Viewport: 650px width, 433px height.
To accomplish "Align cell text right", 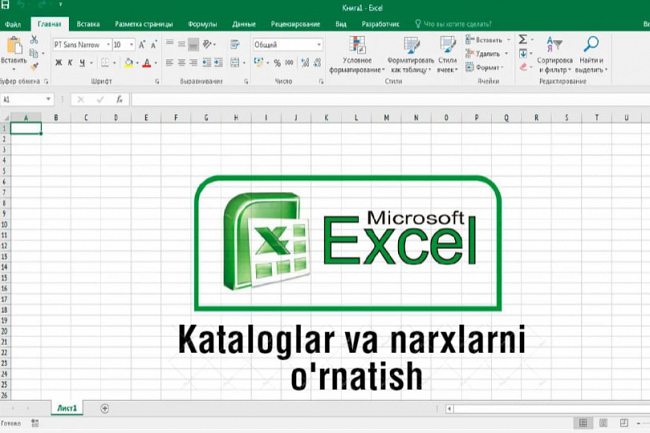I will click(193, 63).
